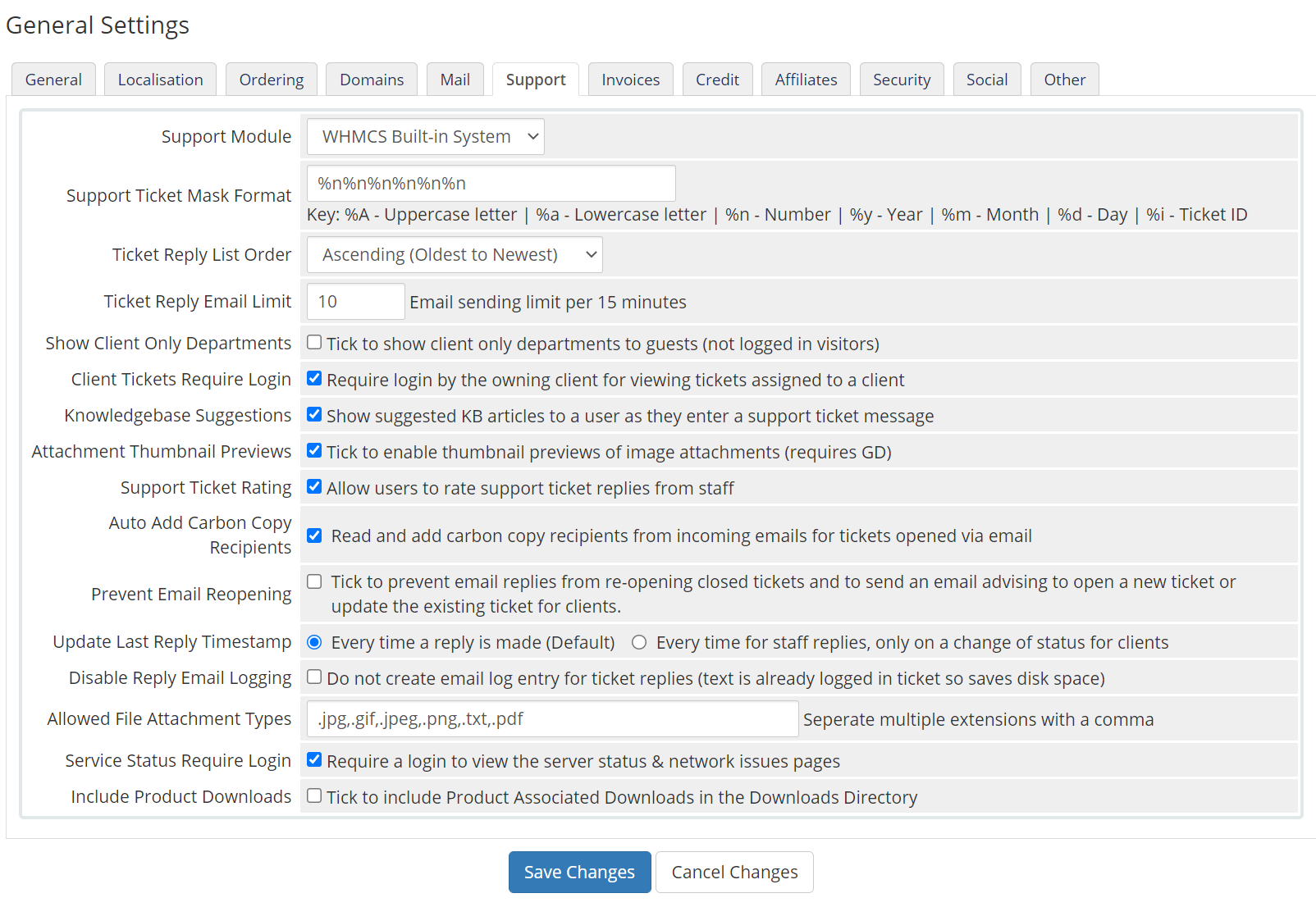Open the Affiliates tab
This screenshot has width=1316, height=907.
(x=806, y=80)
